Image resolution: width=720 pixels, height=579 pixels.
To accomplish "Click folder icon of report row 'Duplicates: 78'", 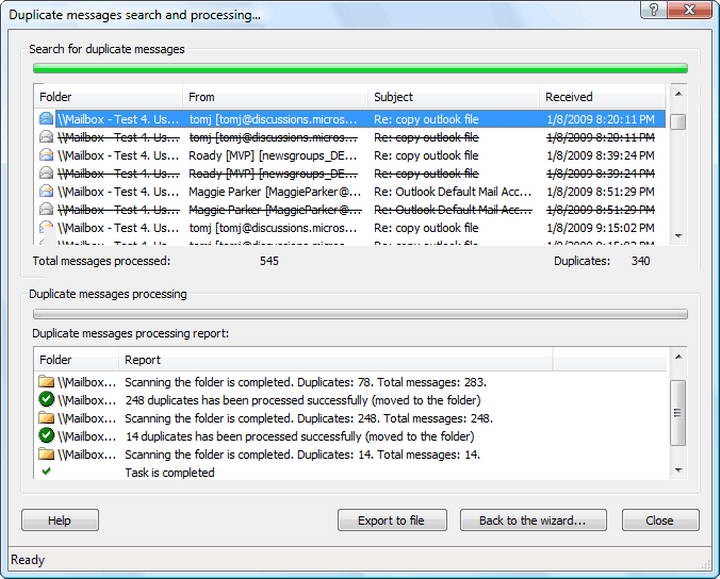I will [46, 382].
